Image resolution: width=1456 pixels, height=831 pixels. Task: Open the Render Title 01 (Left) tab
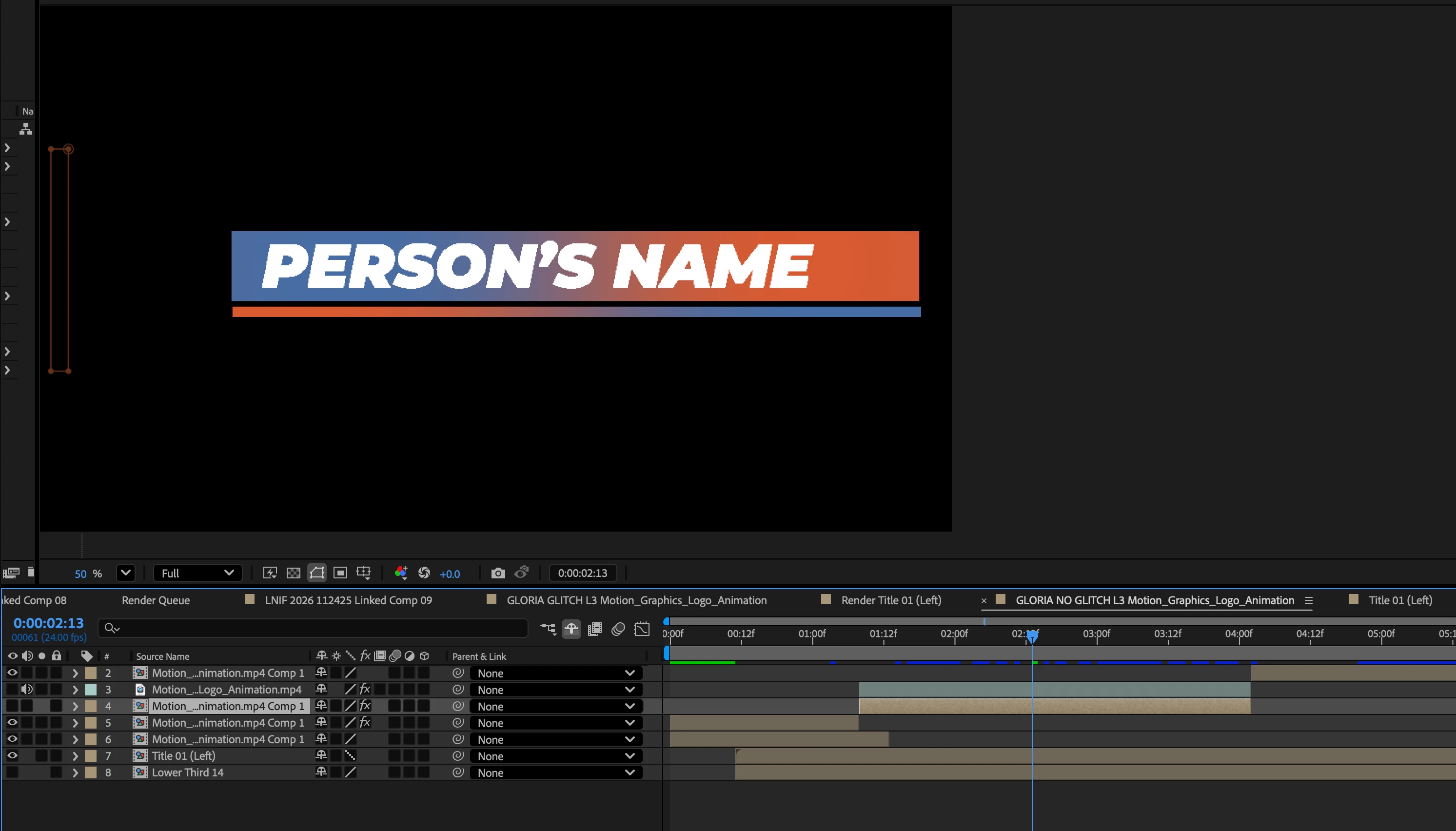890,600
